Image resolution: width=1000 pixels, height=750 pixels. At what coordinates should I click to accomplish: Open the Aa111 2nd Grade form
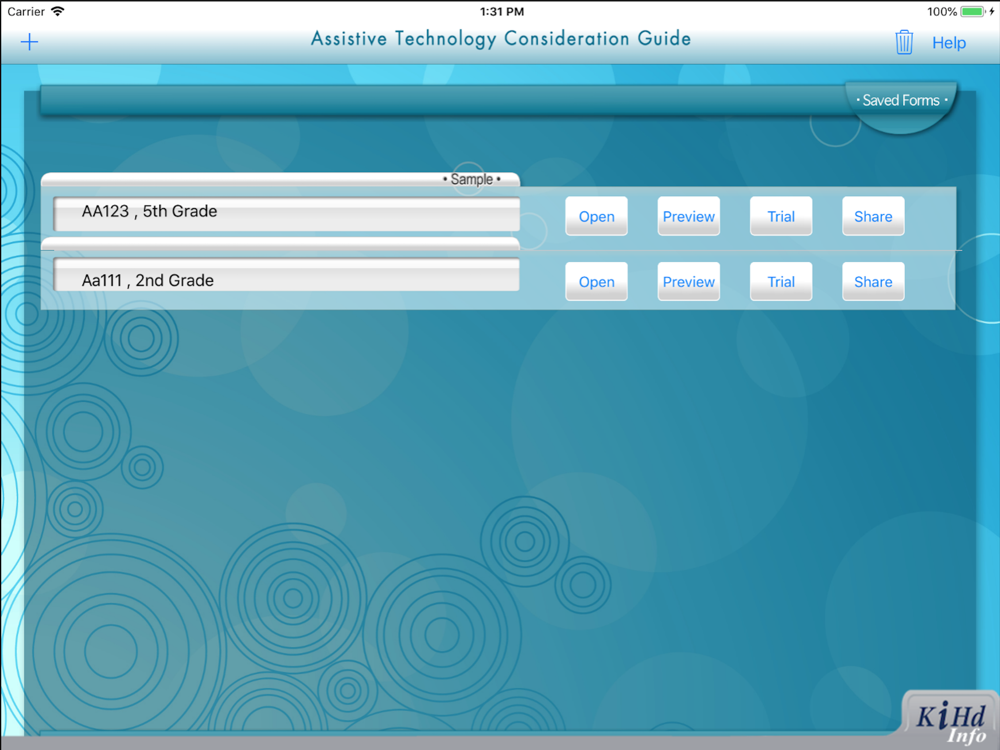pyautogui.click(x=596, y=281)
